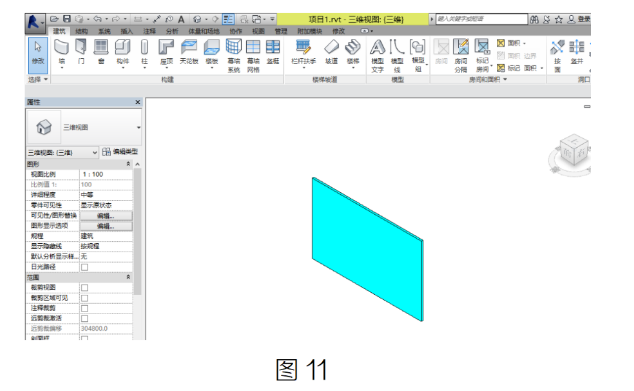Select the Railing (栏杆扶手) tool
The image size is (634, 391).
[304, 53]
